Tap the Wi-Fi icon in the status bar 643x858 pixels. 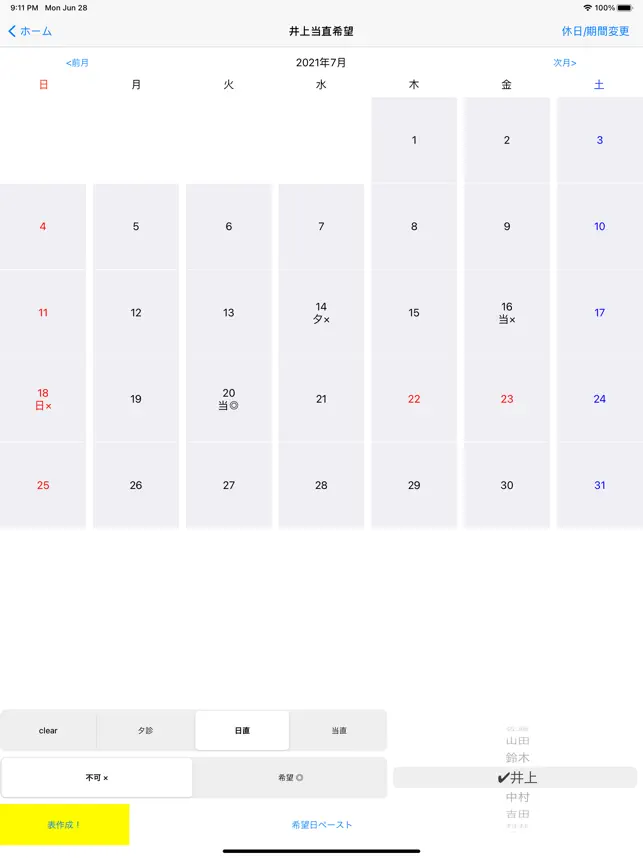coord(587,7)
